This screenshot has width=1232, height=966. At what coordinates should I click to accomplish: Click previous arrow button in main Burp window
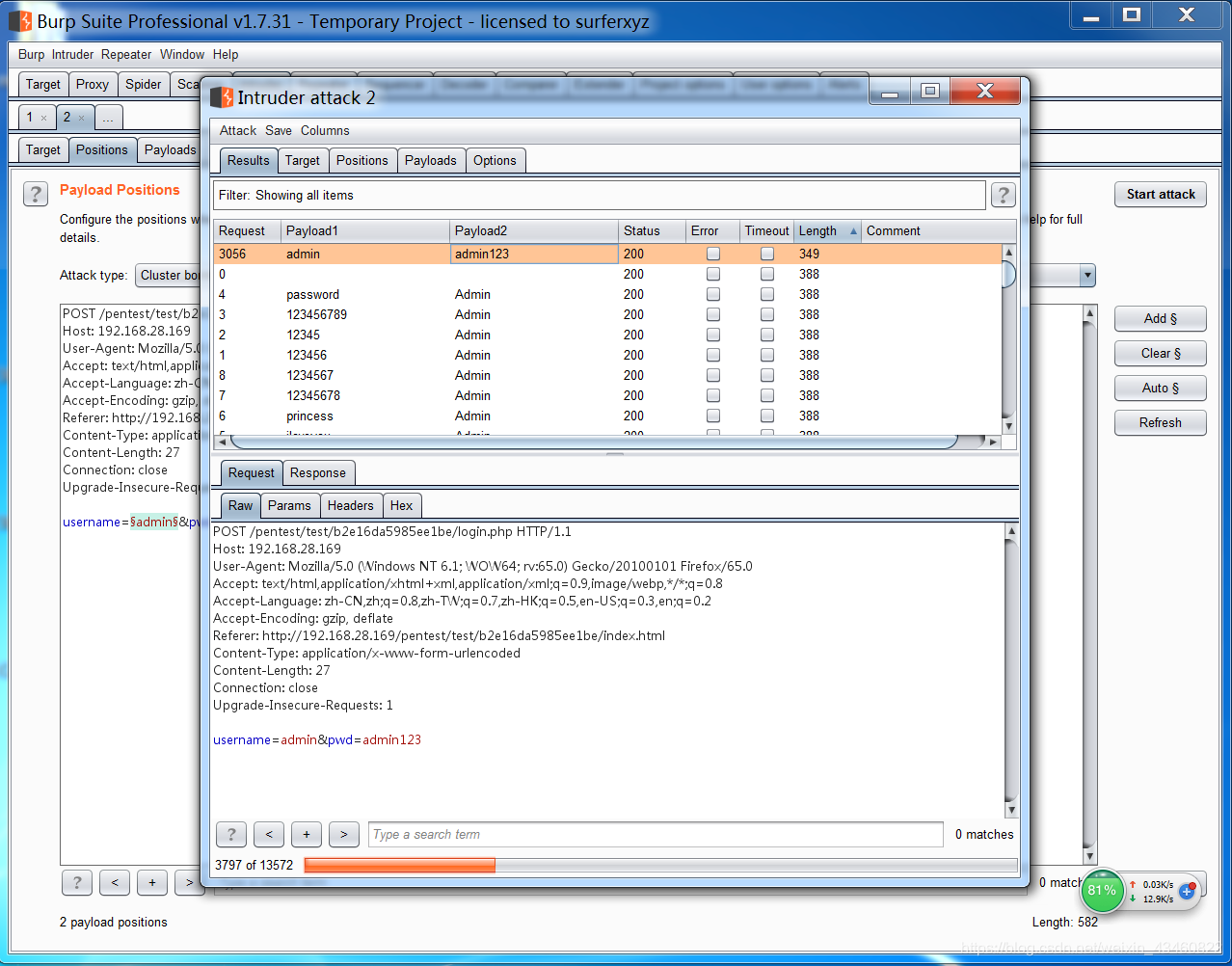point(115,882)
